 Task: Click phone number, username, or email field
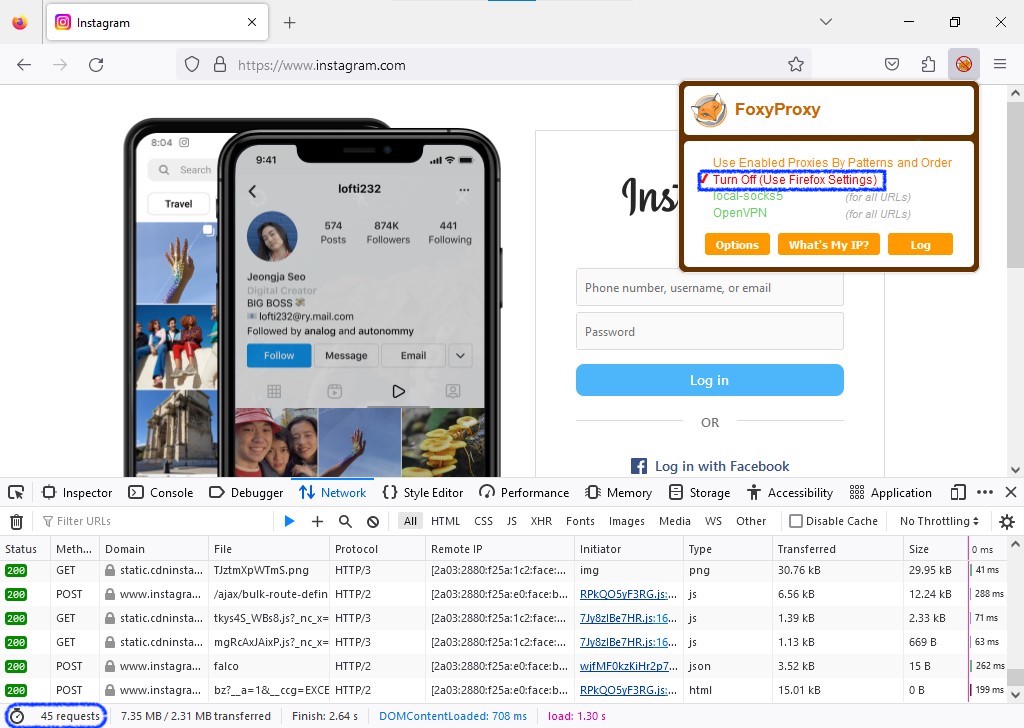tap(709, 288)
